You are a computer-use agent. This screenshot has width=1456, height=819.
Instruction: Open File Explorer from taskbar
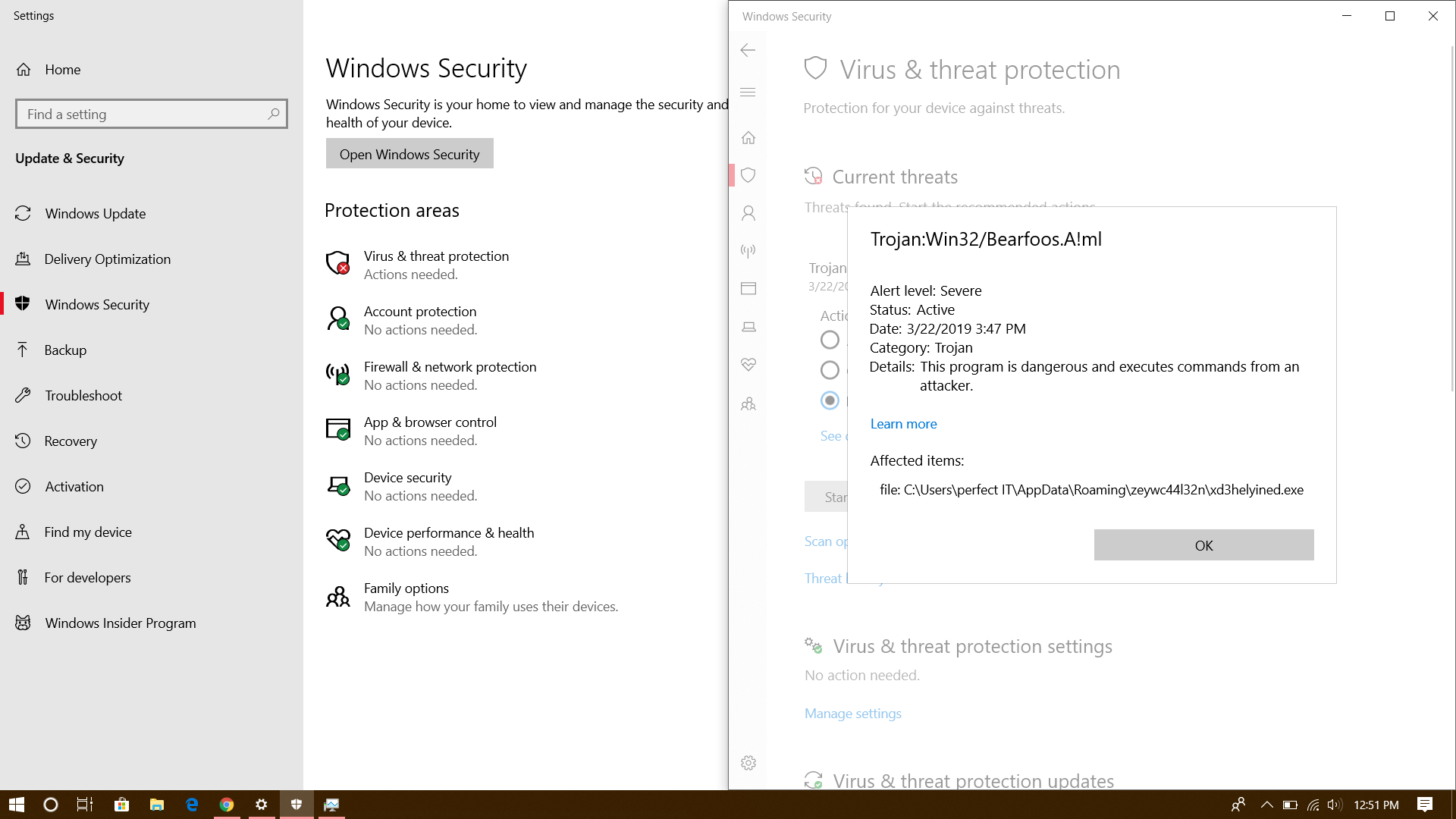coord(157,805)
